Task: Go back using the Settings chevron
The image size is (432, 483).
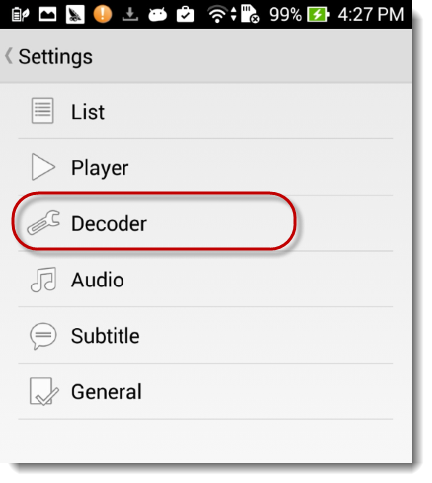Action: 9,56
